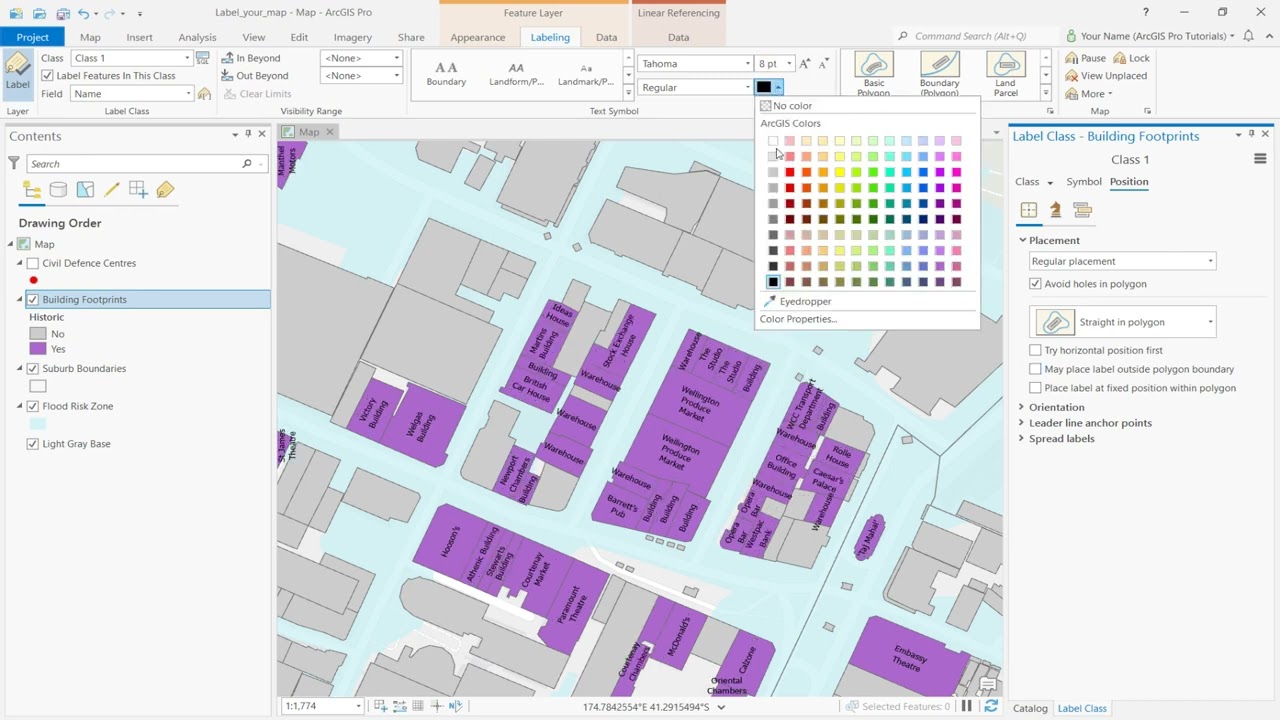Enable Try horizontal position first

click(x=1035, y=350)
